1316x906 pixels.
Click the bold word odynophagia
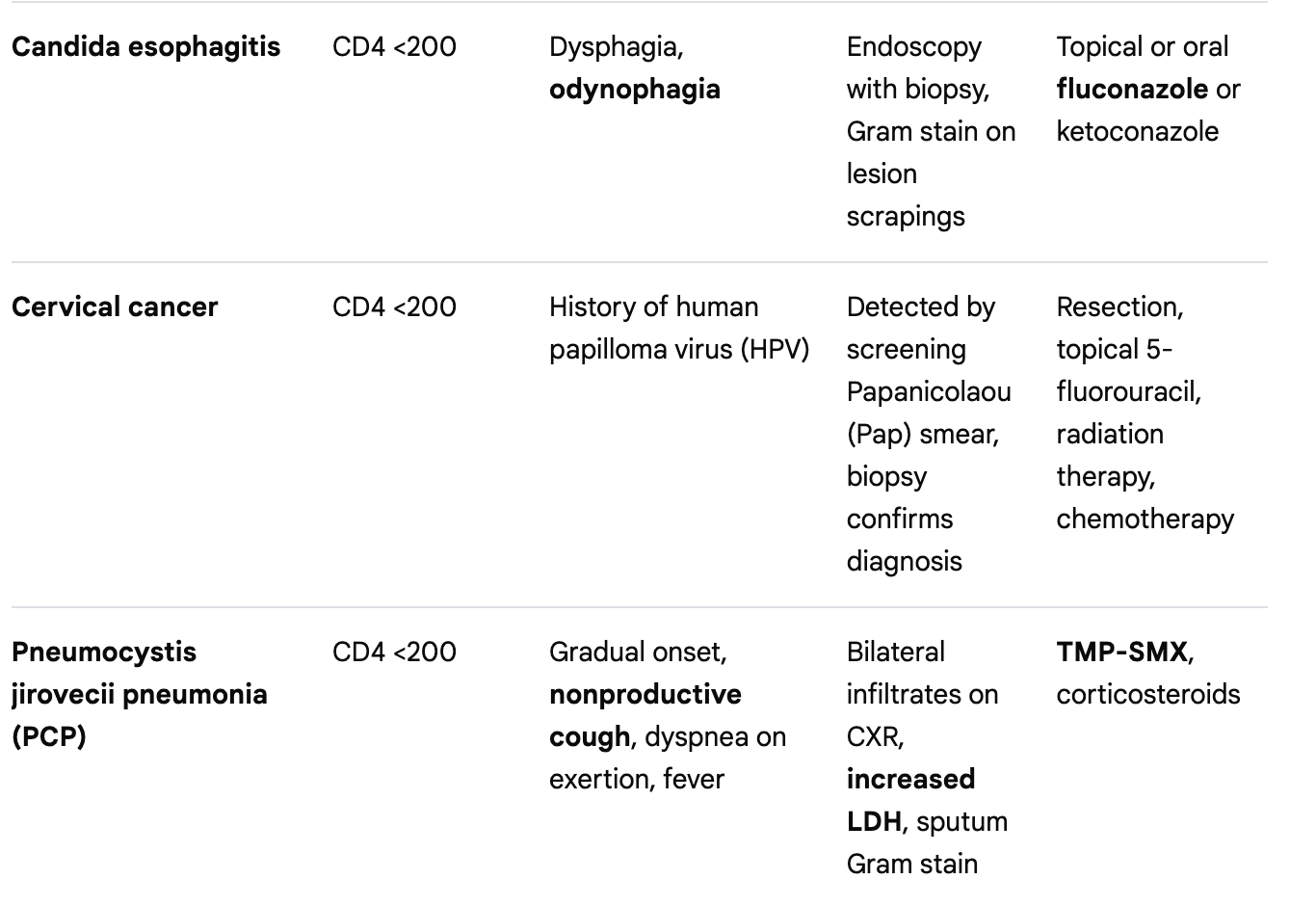click(634, 90)
